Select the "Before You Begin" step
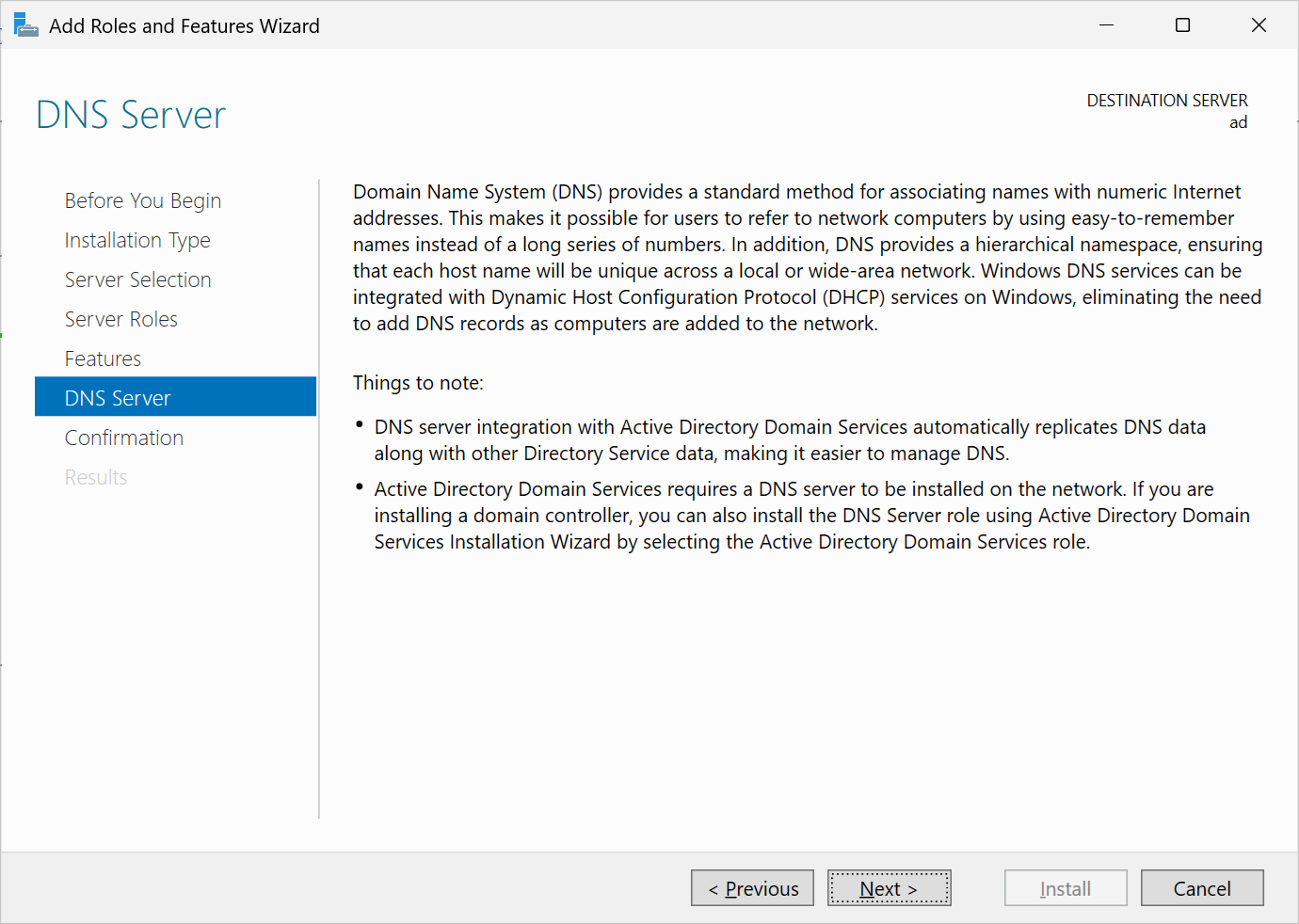 [x=142, y=200]
